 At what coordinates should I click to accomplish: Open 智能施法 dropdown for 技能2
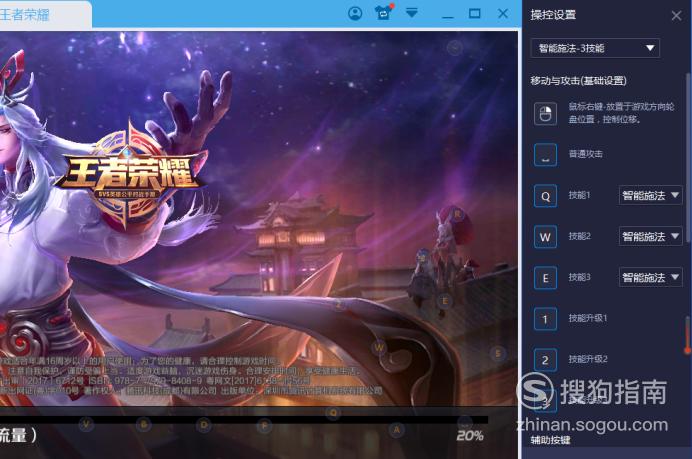click(651, 237)
